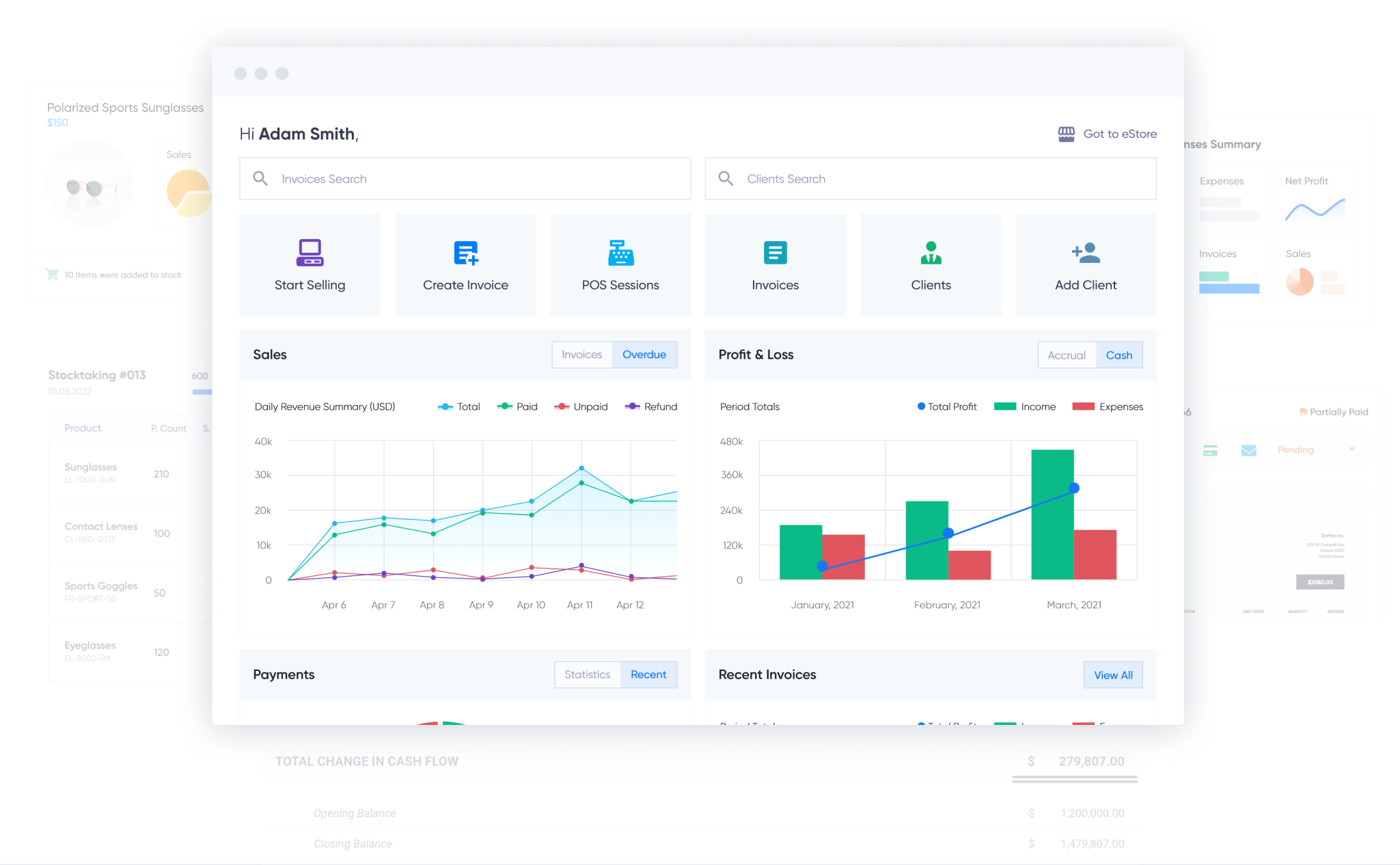Open the Got to eStore link

(1119, 133)
